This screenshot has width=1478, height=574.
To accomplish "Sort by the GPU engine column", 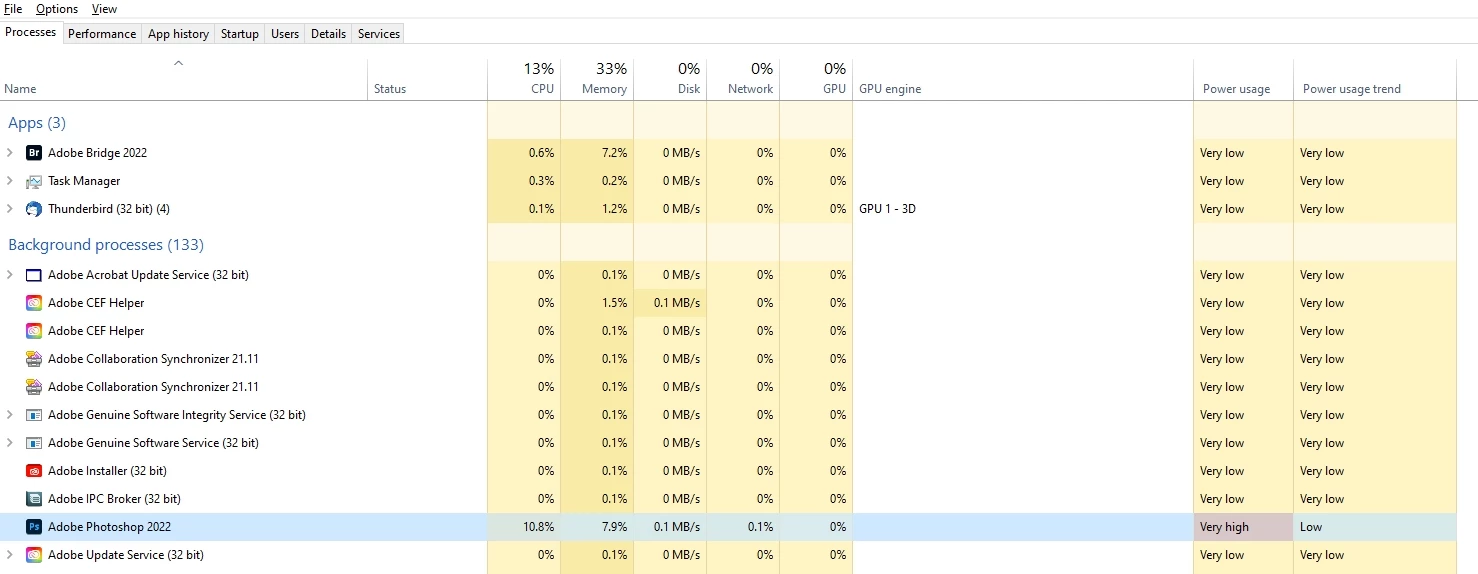I will 1023,80.
